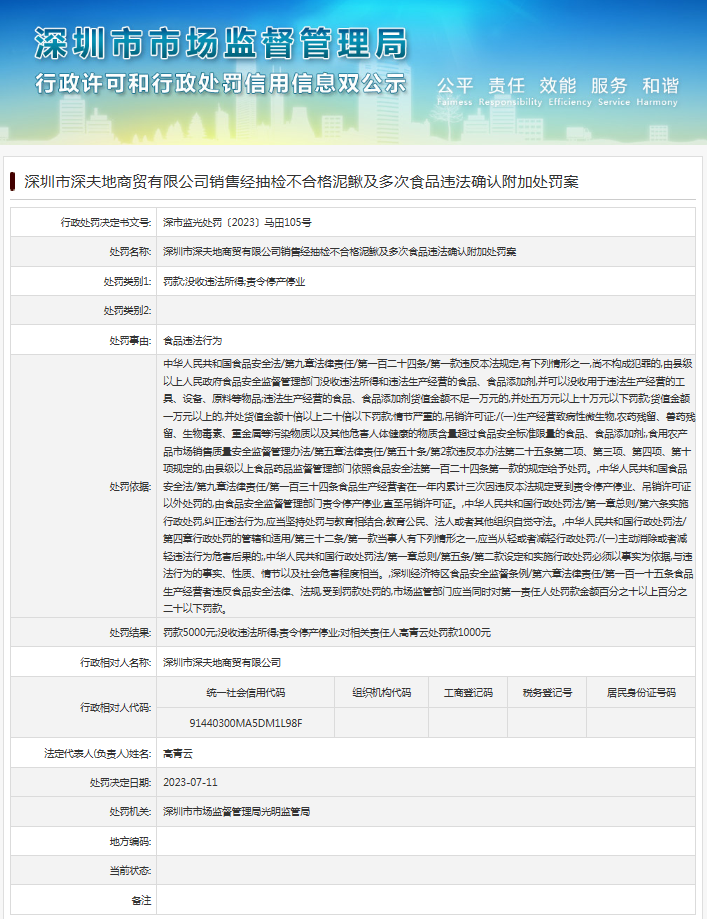Click the credit code 91440300MA5DM1L98F

coord(245,722)
